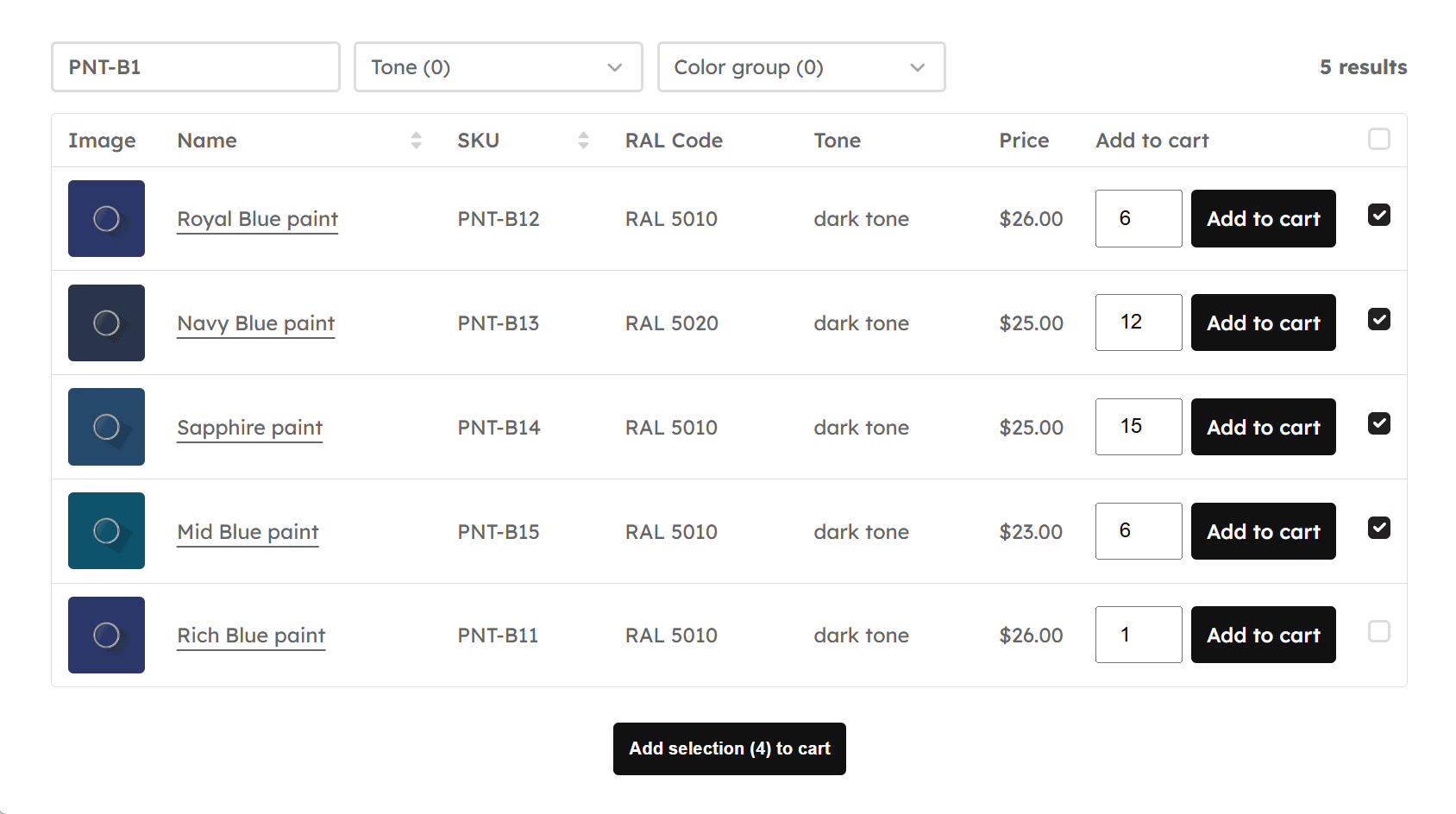Toggle the select-all checkbox in the header
Image resolution: width=1456 pixels, height=814 pixels.
(1378, 137)
